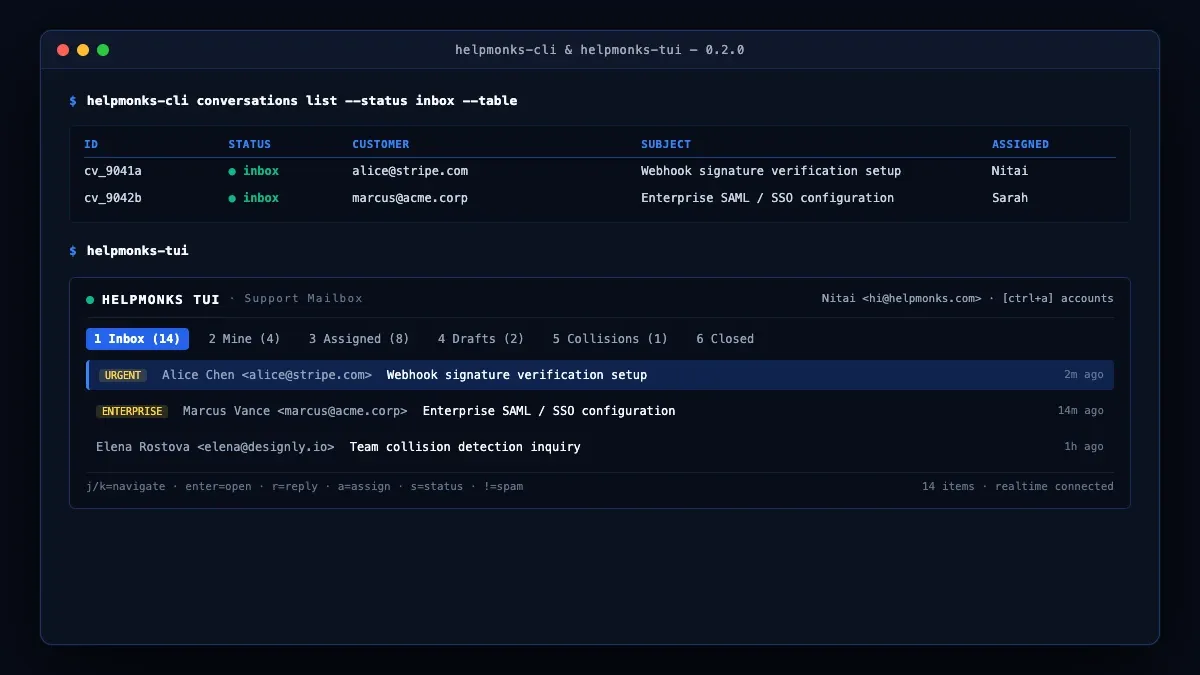Click the SUBJECT column header
1200x675 pixels.
point(666,144)
